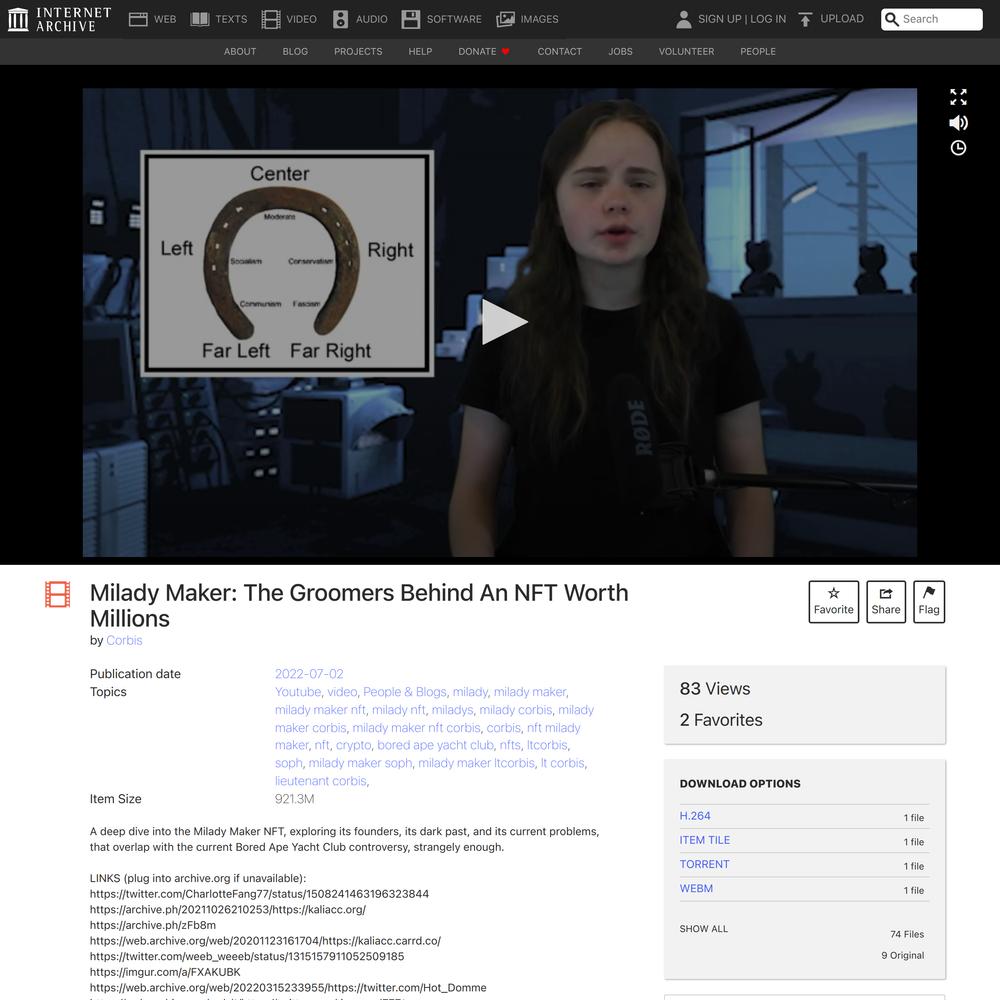This screenshot has width=1000, height=1000.
Task: Mute the video player volume
Action: tap(958, 122)
